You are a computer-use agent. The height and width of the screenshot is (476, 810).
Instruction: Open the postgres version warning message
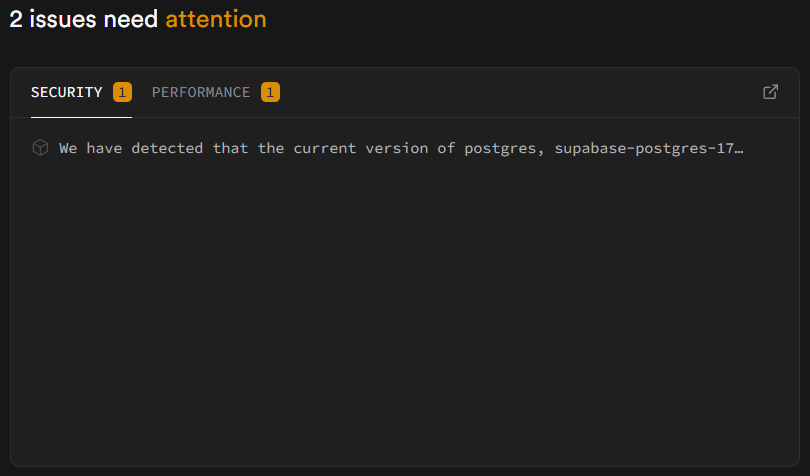(400, 148)
